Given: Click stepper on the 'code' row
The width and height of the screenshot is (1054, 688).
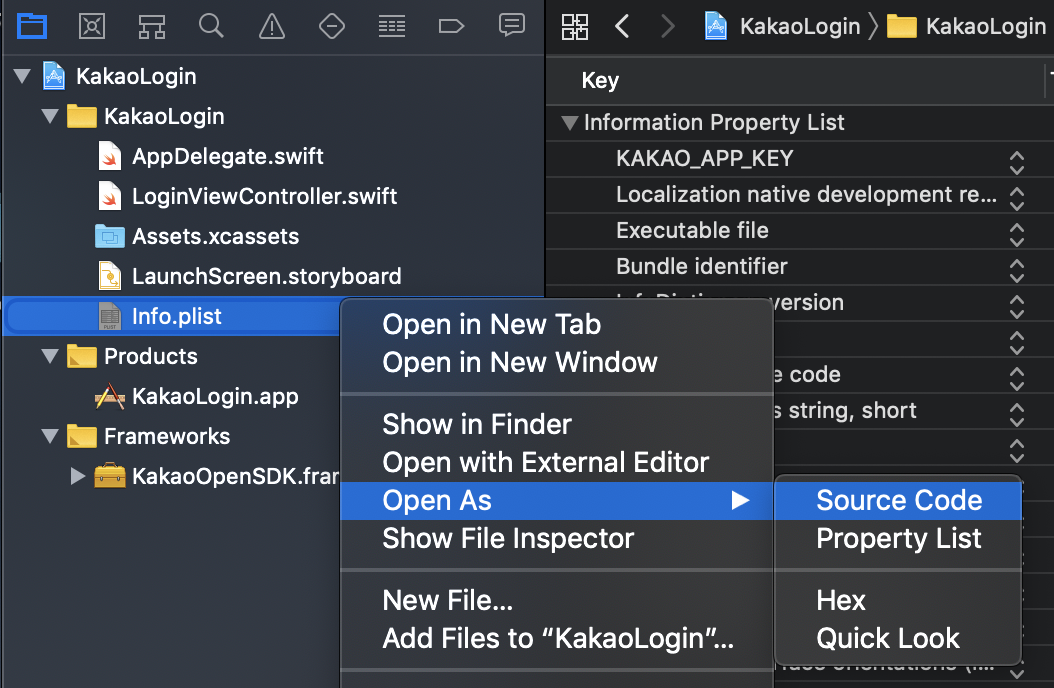Looking at the screenshot, I should (x=1016, y=379).
